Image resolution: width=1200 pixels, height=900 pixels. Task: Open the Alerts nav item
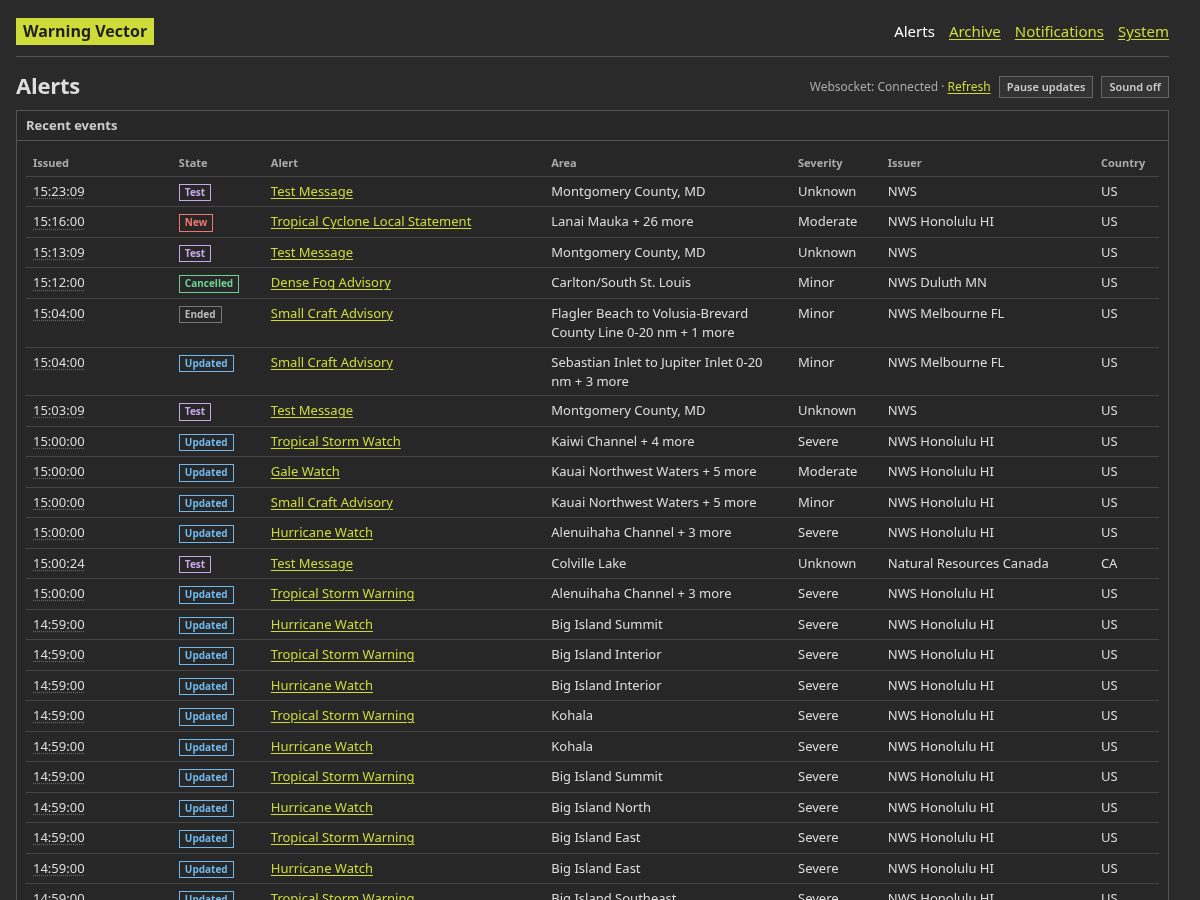[914, 32]
